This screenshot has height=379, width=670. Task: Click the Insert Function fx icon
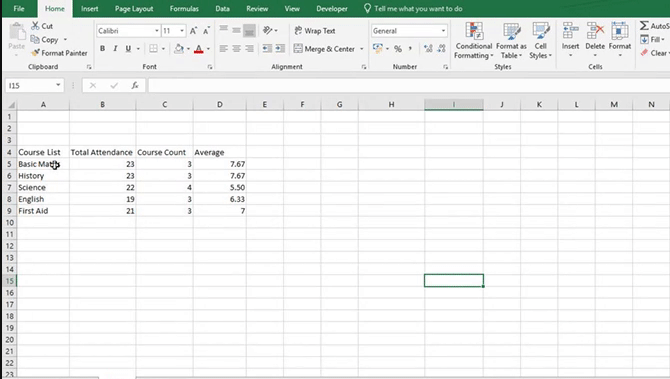pyautogui.click(x=135, y=85)
